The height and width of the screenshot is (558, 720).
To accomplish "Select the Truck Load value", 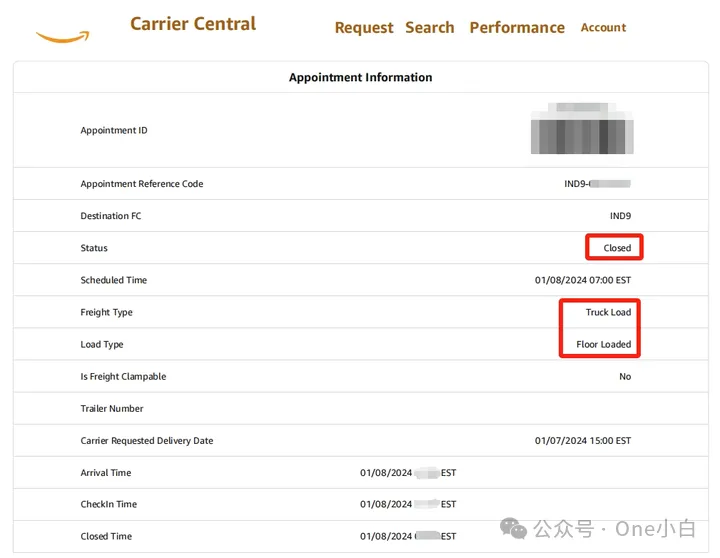I will (x=608, y=312).
